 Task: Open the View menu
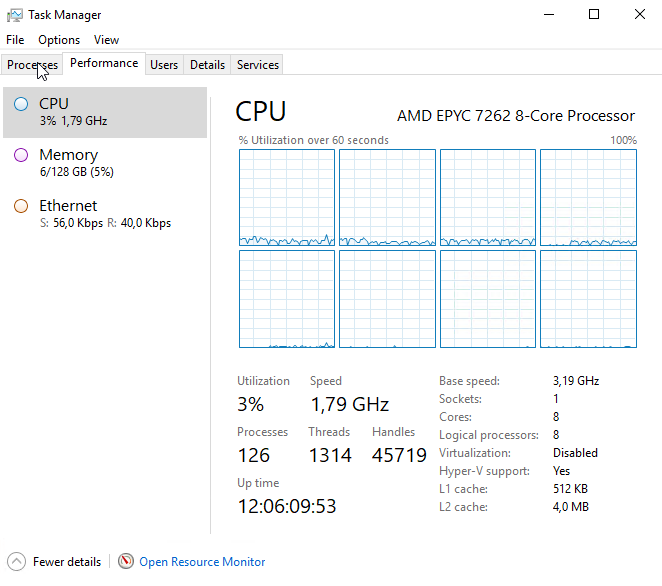[x=106, y=40]
